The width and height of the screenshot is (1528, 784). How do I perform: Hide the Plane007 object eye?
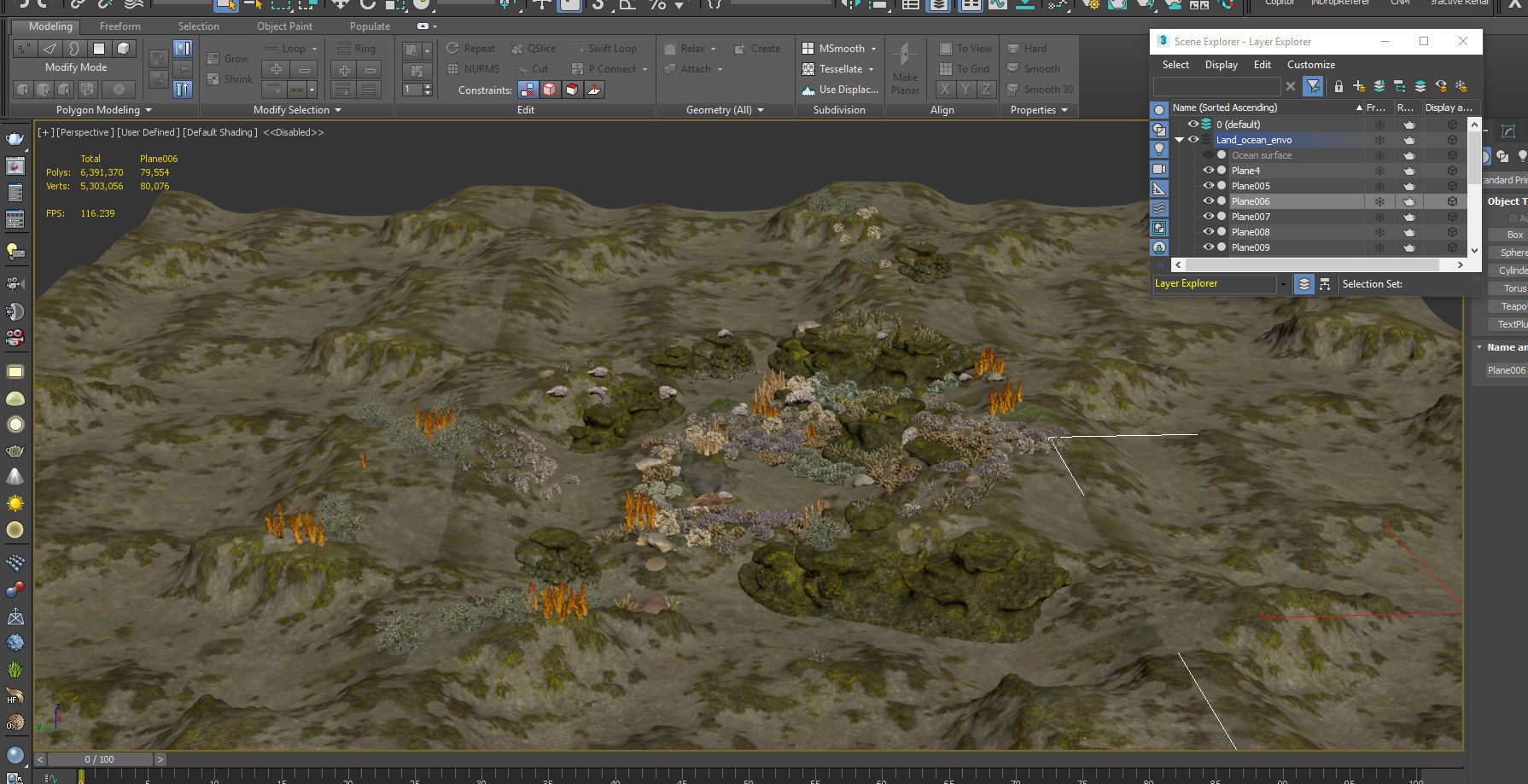1208,217
